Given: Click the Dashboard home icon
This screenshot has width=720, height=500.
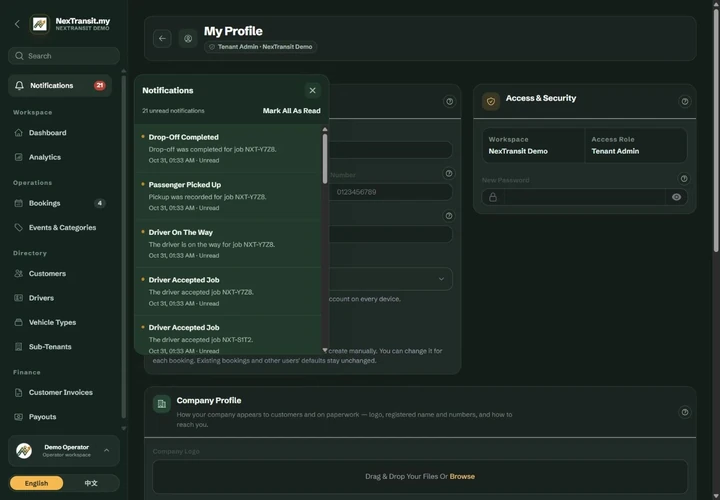Looking at the screenshot, I should 18,133.
